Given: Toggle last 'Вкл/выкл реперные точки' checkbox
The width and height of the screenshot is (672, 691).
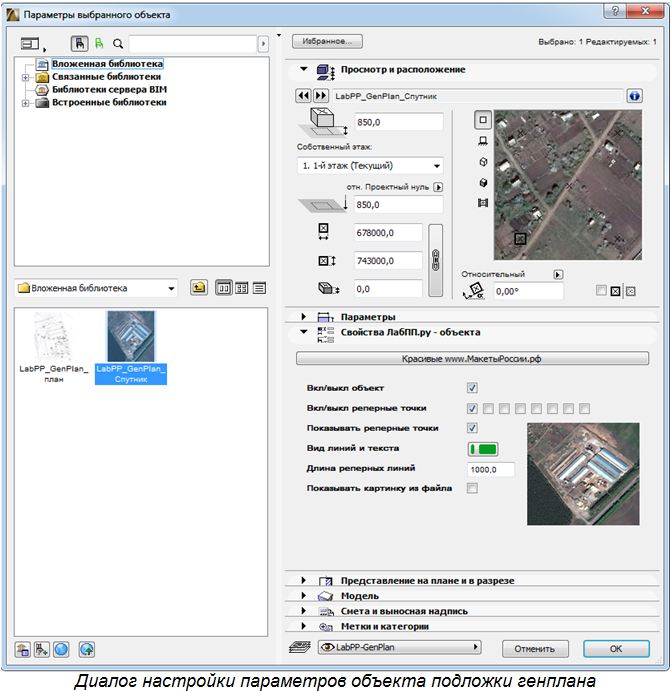Looking at the screenshot, I should coord(584,409).
